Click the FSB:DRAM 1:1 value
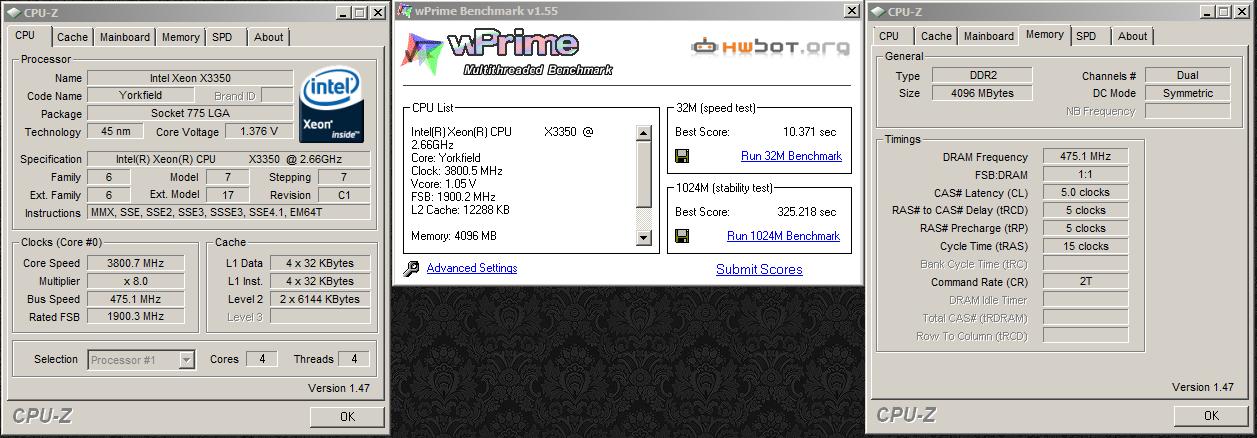The image size is (1257, 438). (1086, 174)
